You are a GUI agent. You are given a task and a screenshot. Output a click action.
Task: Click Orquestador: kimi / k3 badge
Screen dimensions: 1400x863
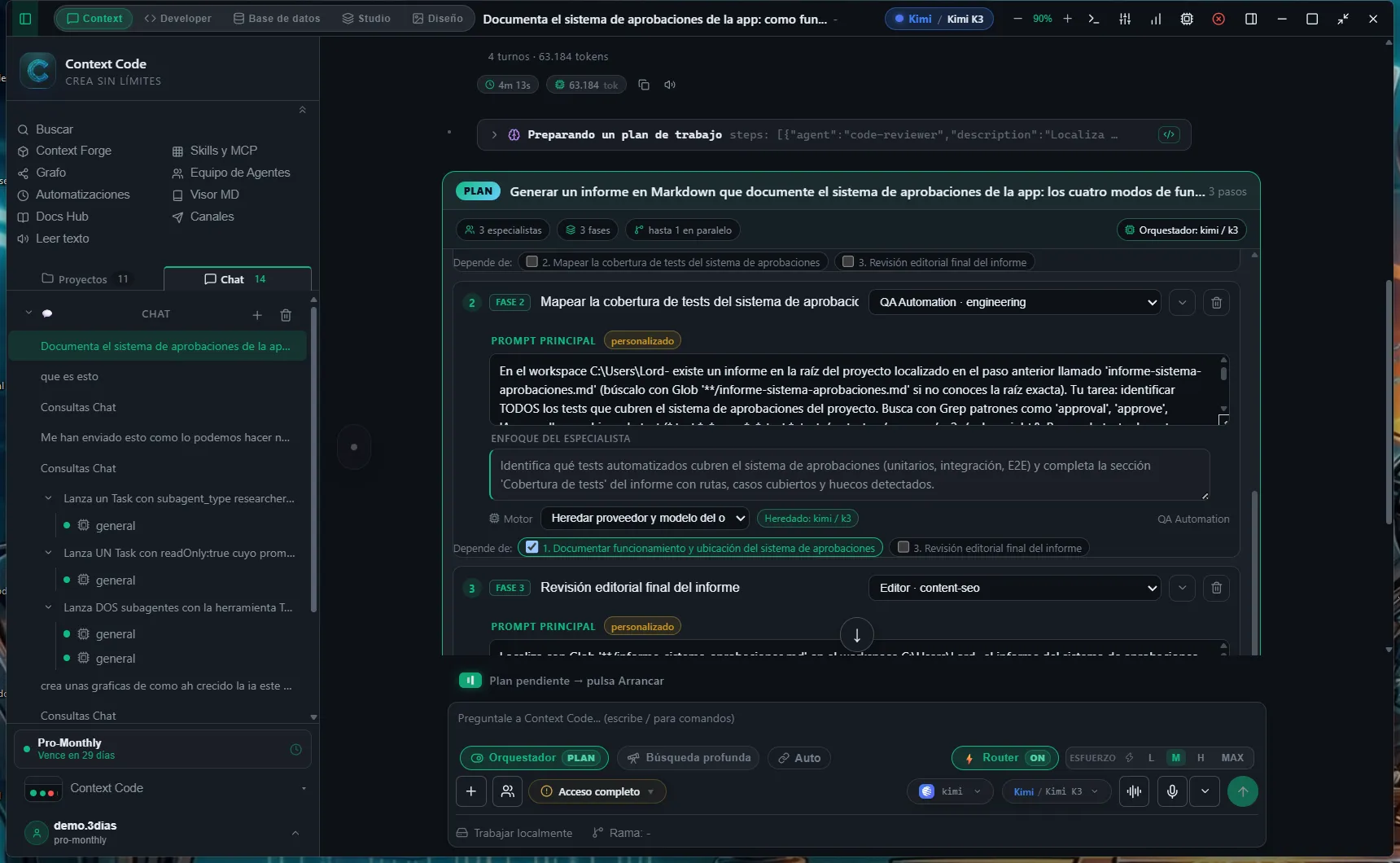pos(1182,230)
